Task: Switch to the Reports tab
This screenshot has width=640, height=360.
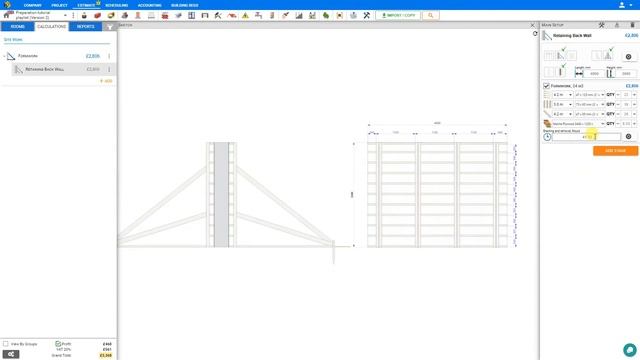Action: point(85,27)
